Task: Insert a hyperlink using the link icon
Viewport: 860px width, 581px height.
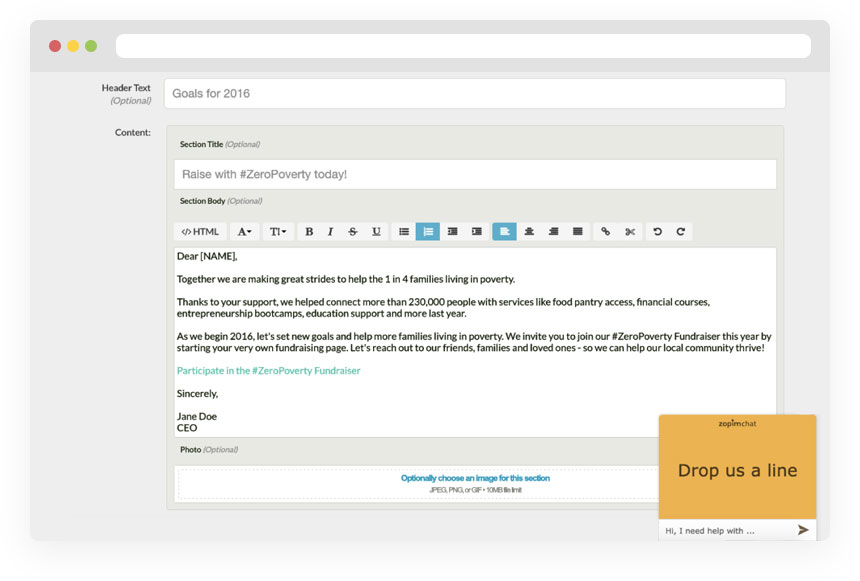Action: 606,231
